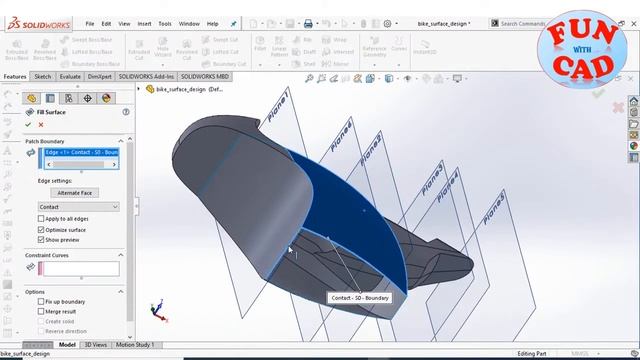Click the Patch Boundary selection icon
The image size is (640, 360).
pos(31,153)
